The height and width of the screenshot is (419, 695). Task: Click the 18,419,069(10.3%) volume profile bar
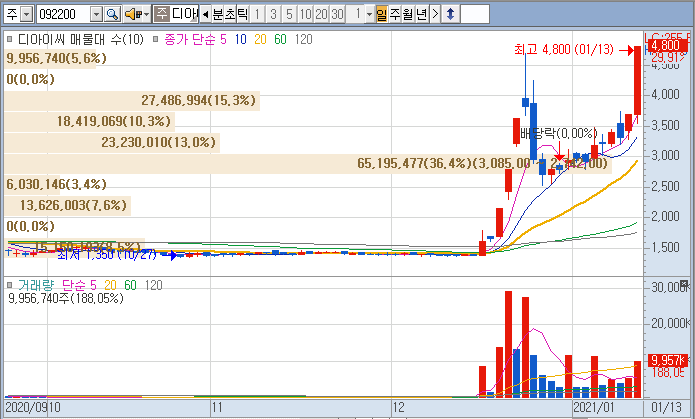pos(90,121)
